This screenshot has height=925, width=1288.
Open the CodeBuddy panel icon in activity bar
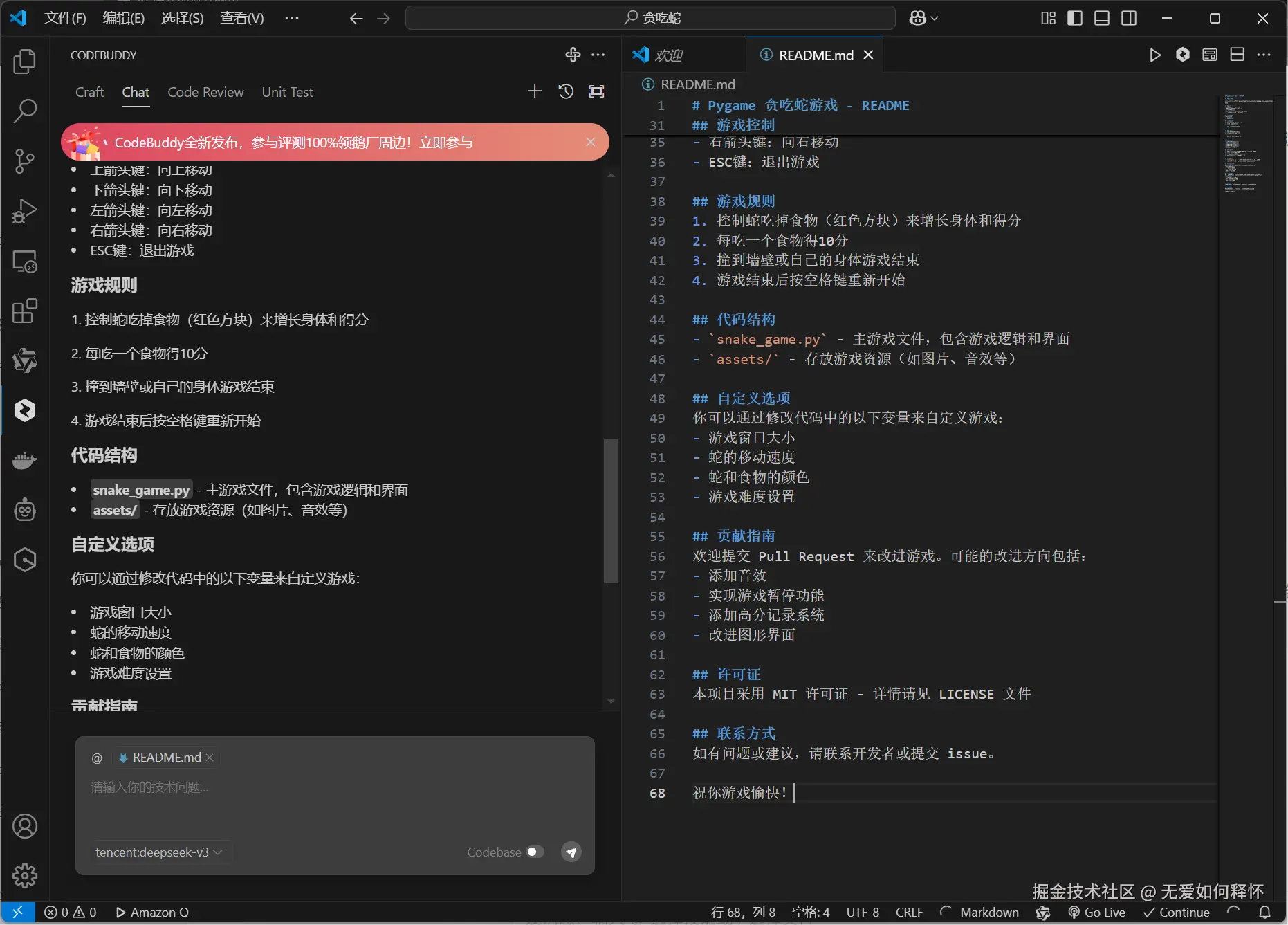click(x=25, y=410)
